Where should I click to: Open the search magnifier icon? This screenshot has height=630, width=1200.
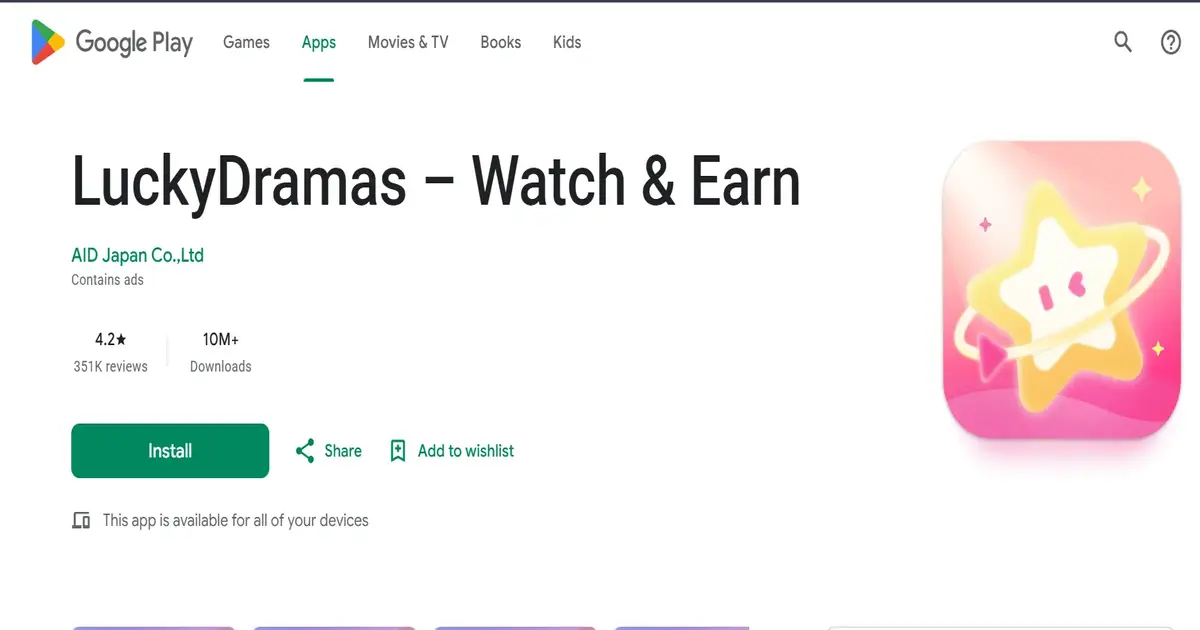point(1123,42)
